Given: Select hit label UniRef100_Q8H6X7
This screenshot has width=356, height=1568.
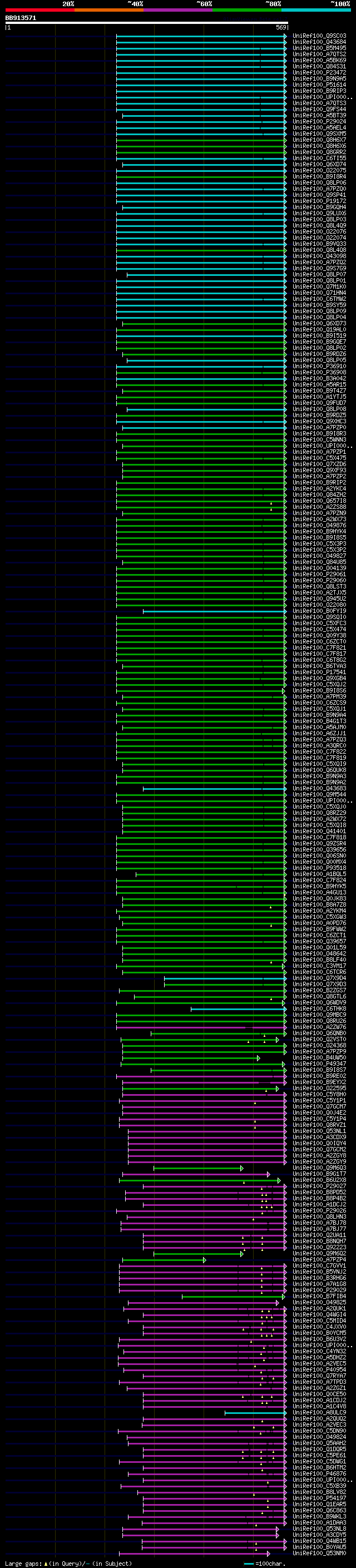Looking at the screenshot, I should (x=319, y=140).
